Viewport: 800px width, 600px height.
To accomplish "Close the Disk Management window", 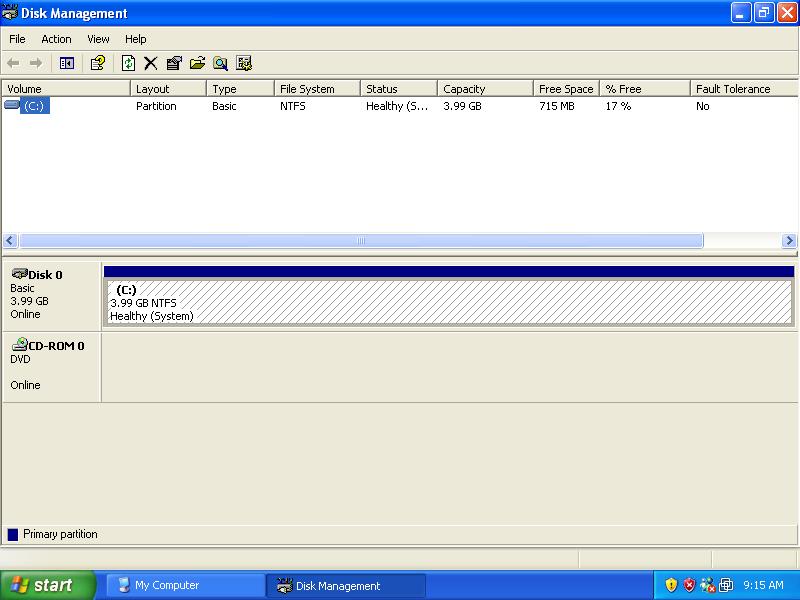I will [787, 13].
